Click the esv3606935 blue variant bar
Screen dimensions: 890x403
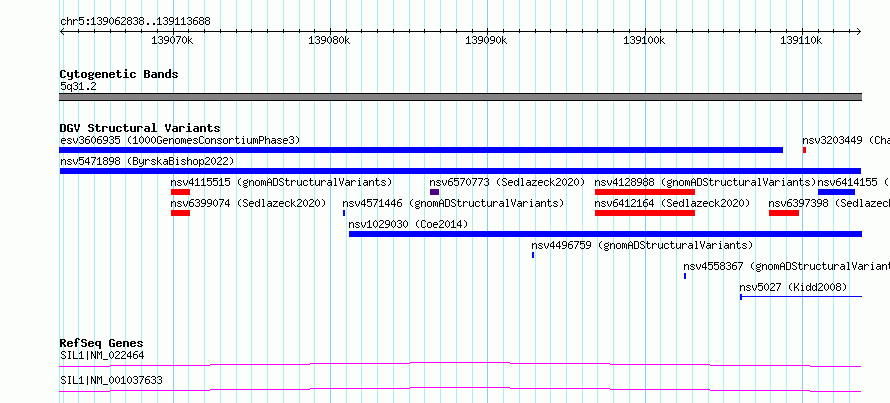pyautogui.click(x=421, y=150)
